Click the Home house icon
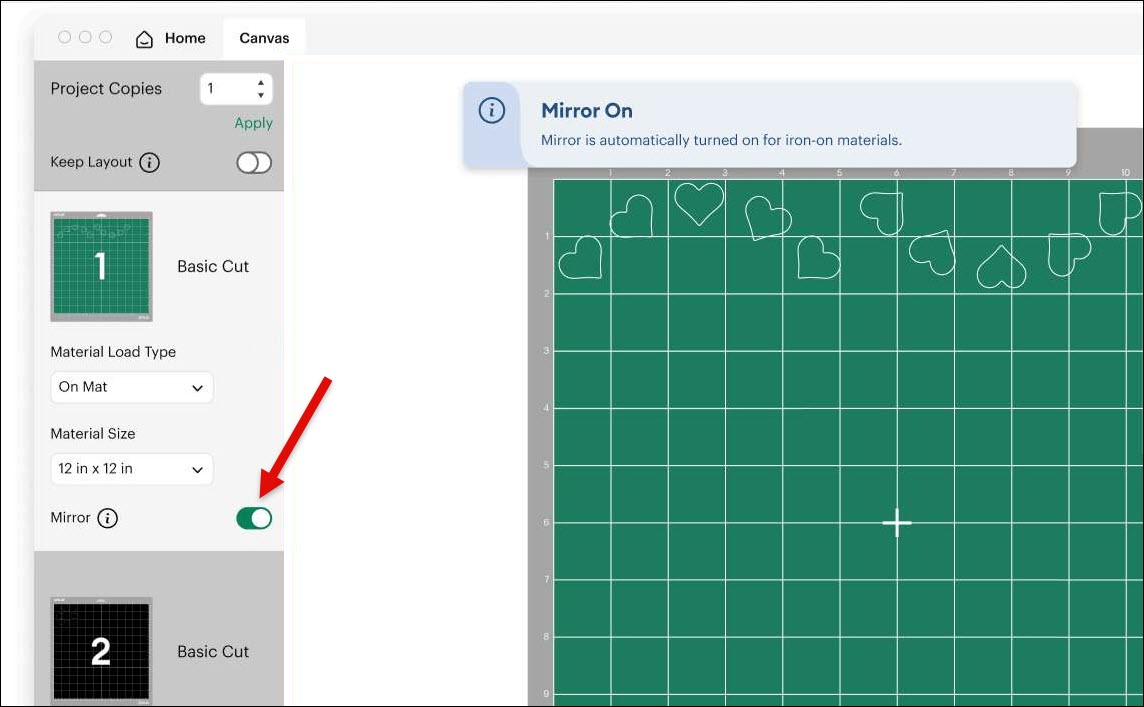The width and height of the screenshot is (1144, 707). 145,39
